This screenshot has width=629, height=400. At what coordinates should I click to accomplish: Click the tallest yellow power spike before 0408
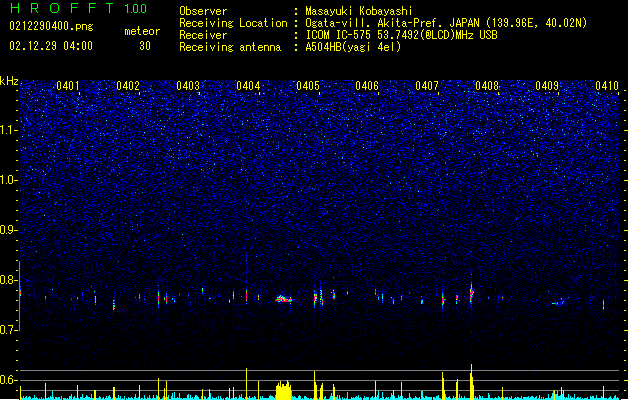tap(472, 382)
